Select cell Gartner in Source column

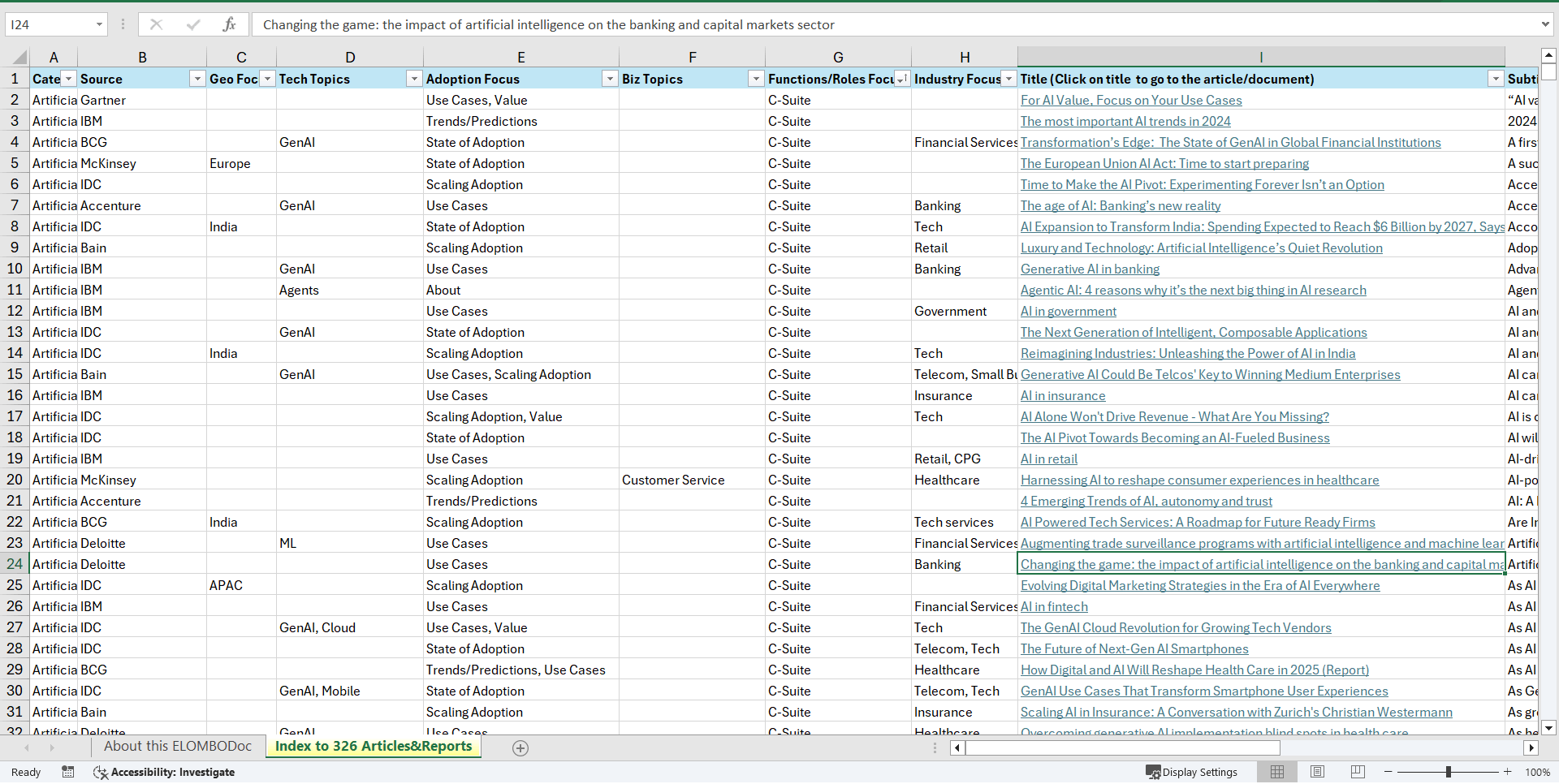pyautogui.click(x=142, y=101)
